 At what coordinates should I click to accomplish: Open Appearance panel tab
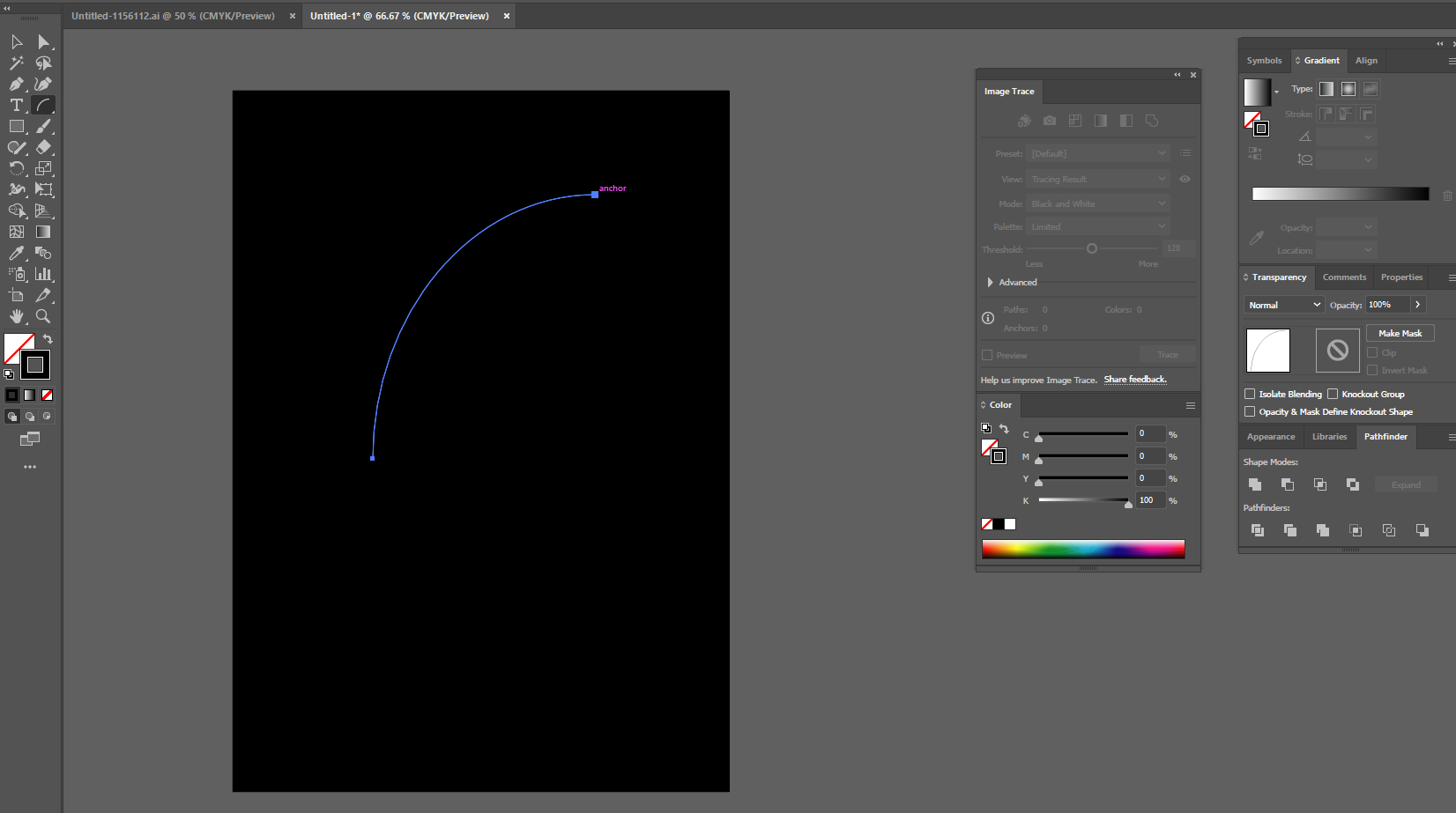pos(1271,437)
